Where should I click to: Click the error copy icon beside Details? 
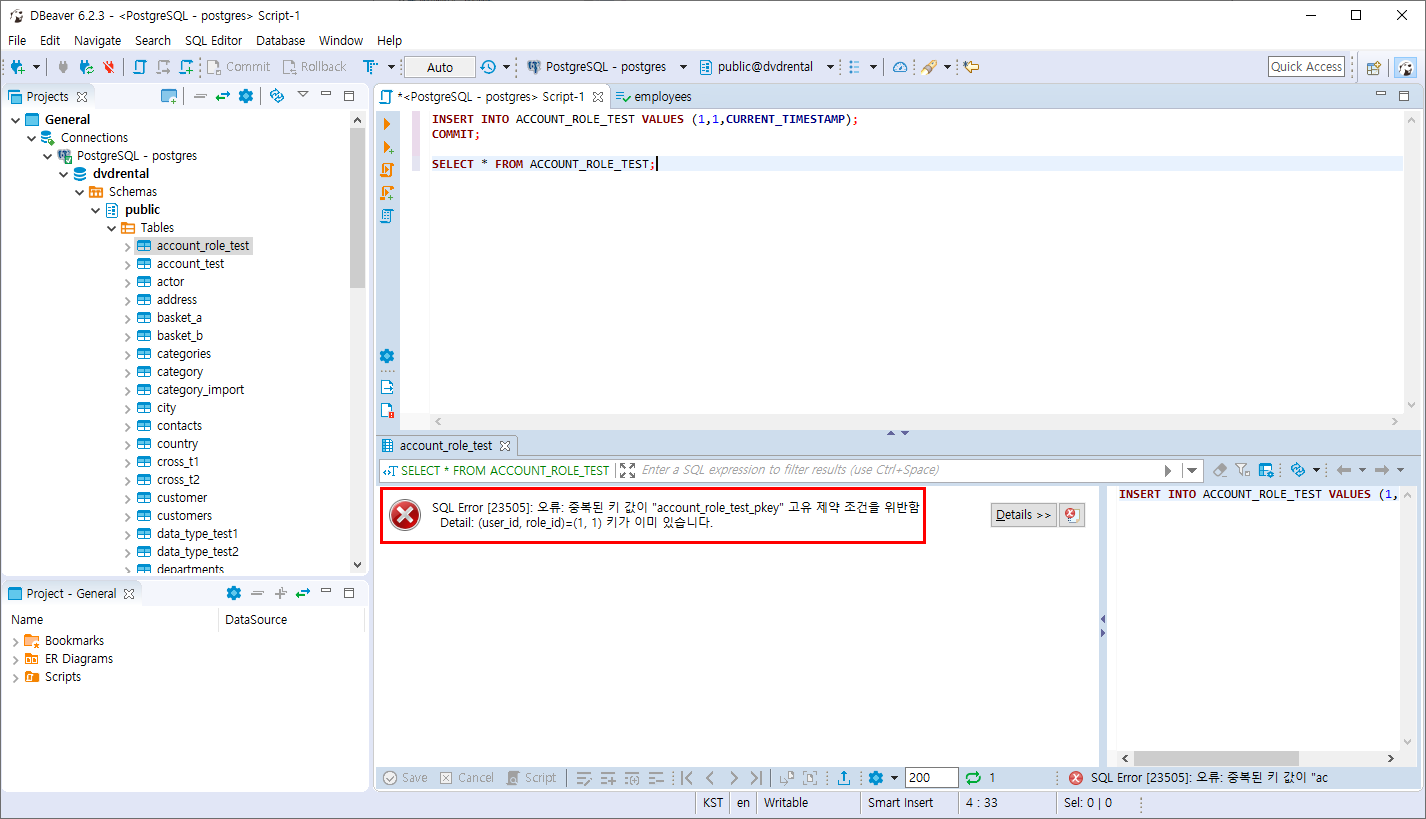pos(1071,515)
